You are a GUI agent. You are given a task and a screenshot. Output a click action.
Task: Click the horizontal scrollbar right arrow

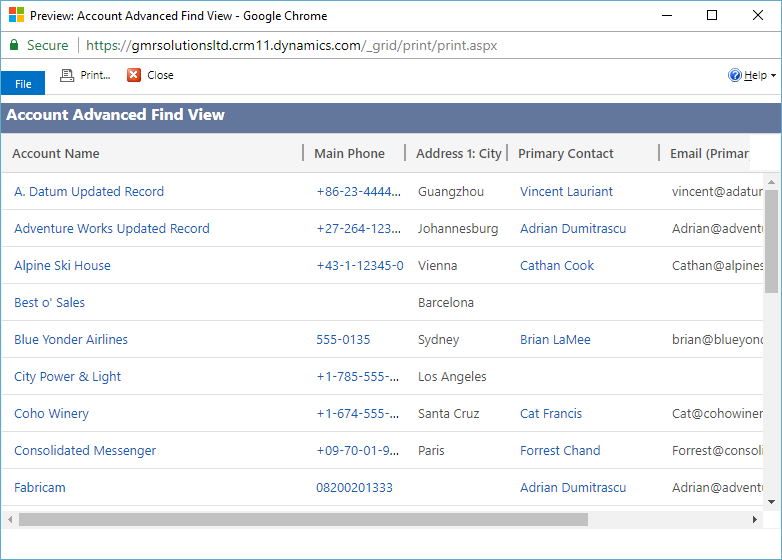(x=755, y=520)
